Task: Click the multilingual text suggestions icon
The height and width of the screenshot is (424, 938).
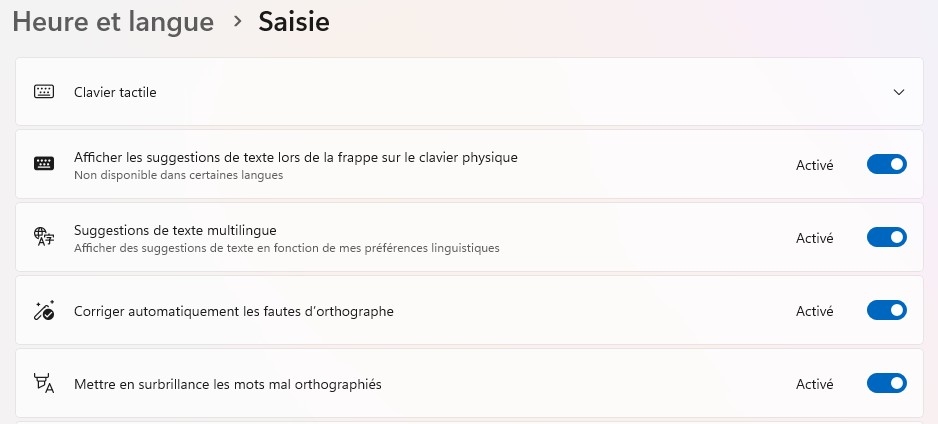Action: (x=44, y=238)
